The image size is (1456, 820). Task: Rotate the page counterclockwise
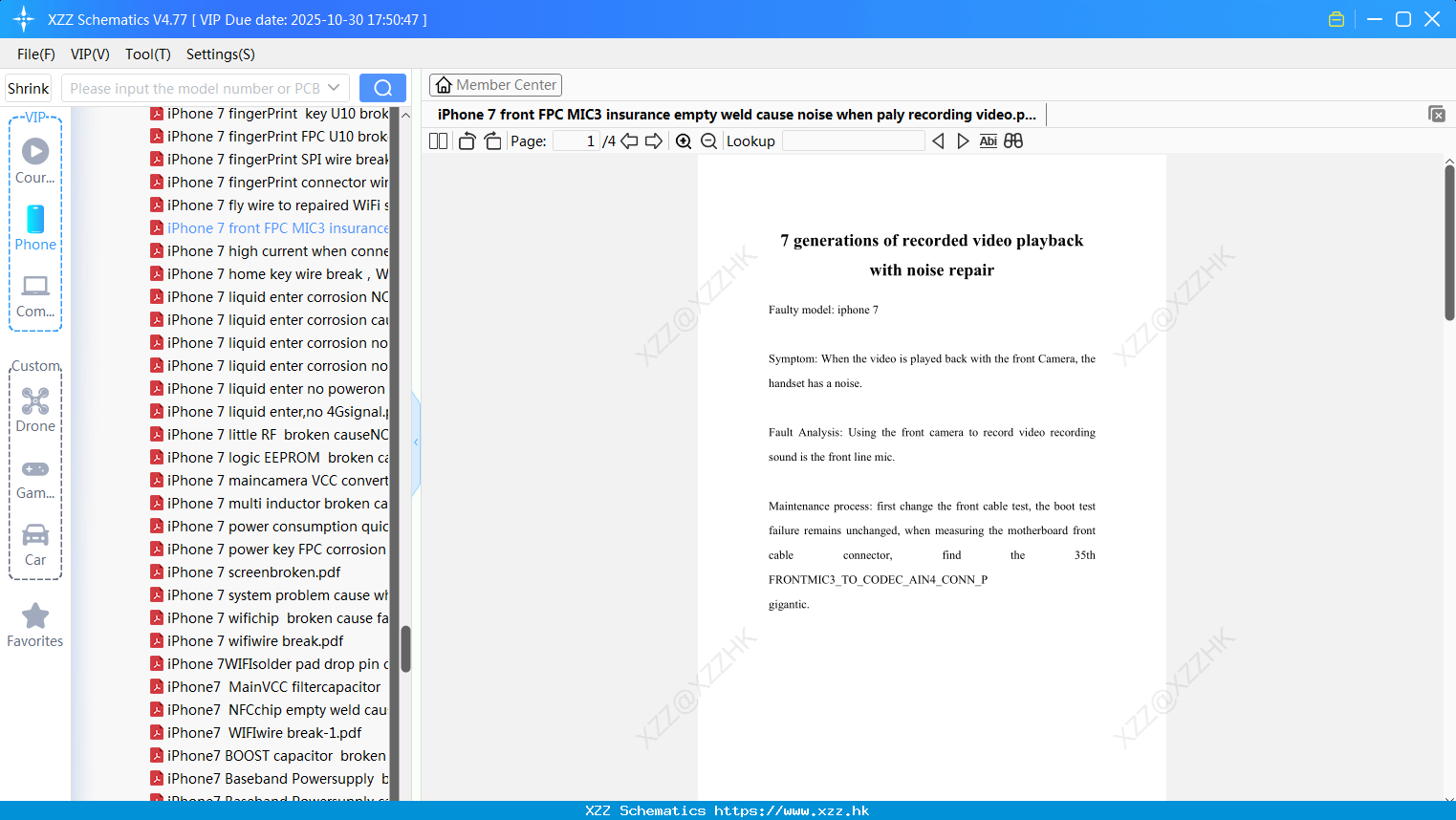coord(467,141)
